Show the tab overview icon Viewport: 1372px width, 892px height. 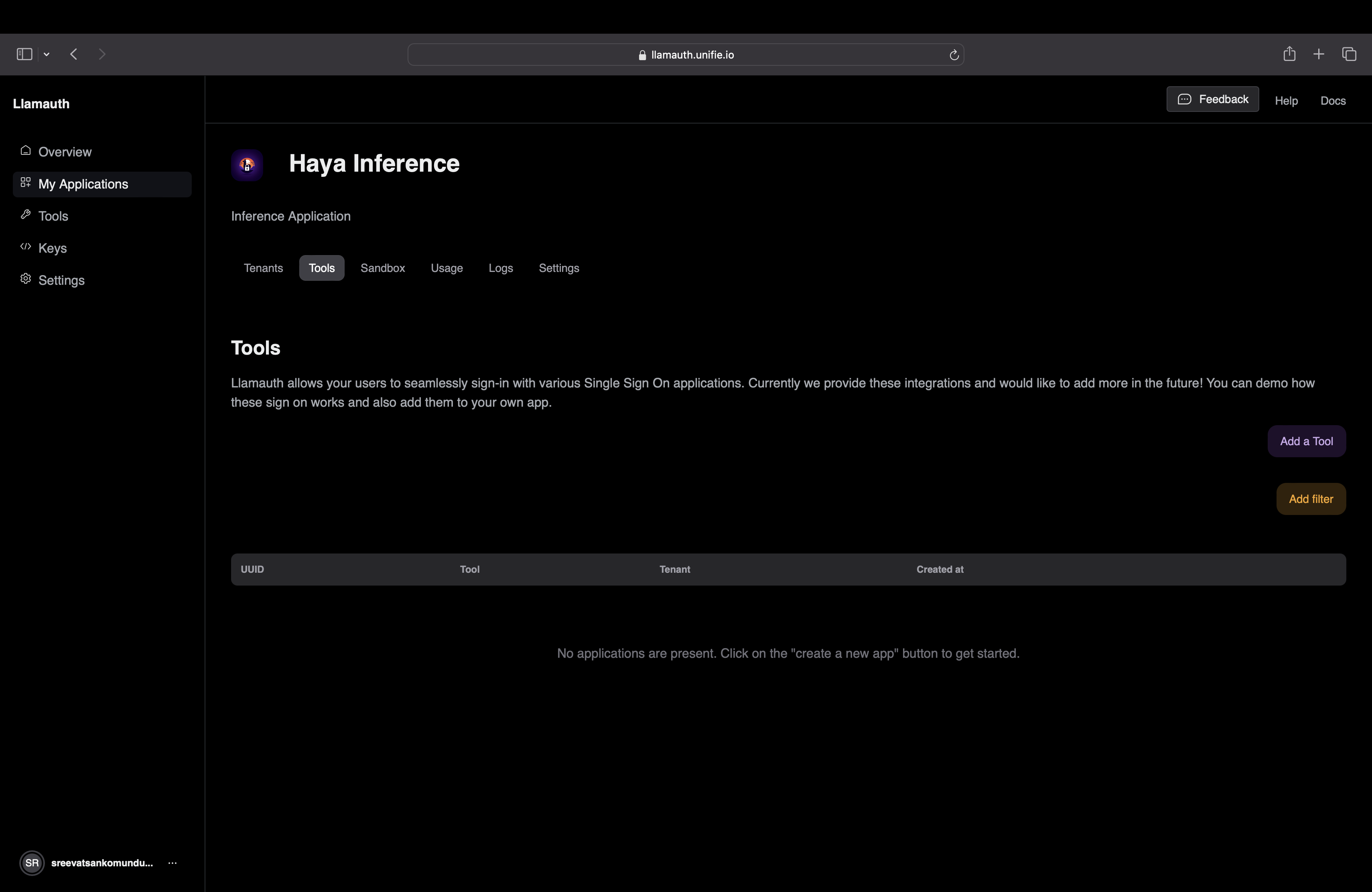[x=1349, y=54]
